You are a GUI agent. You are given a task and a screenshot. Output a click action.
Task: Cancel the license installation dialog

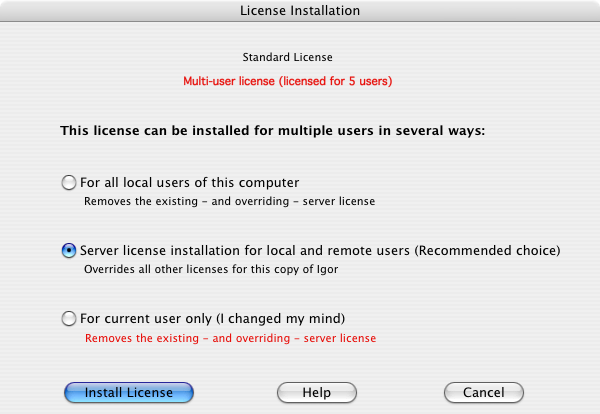[483, 393]
